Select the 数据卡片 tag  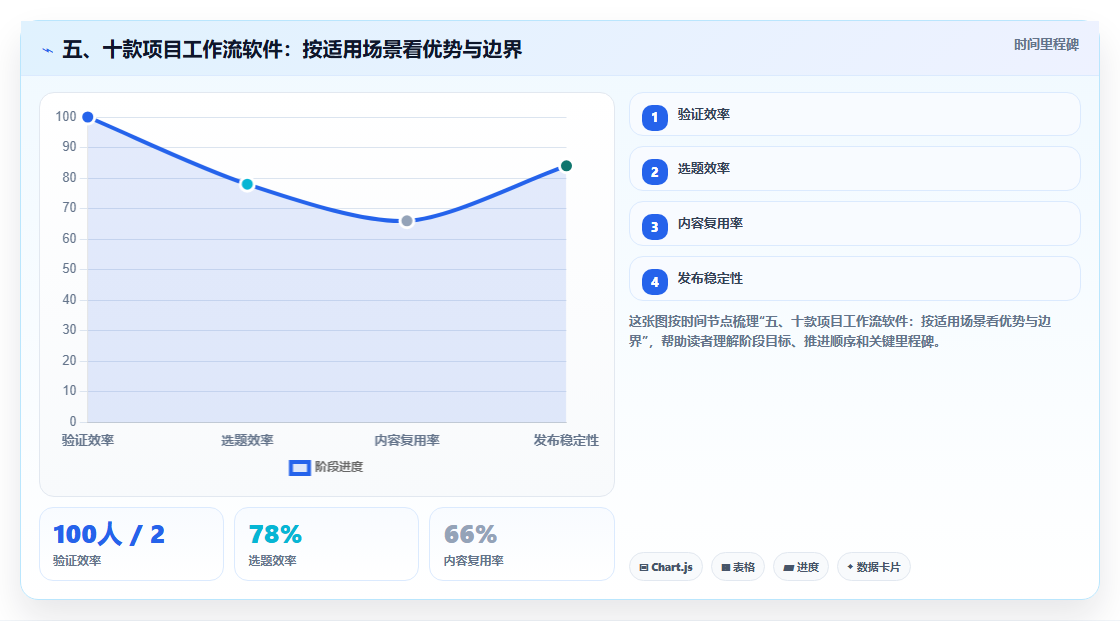(x=874, y=567)
